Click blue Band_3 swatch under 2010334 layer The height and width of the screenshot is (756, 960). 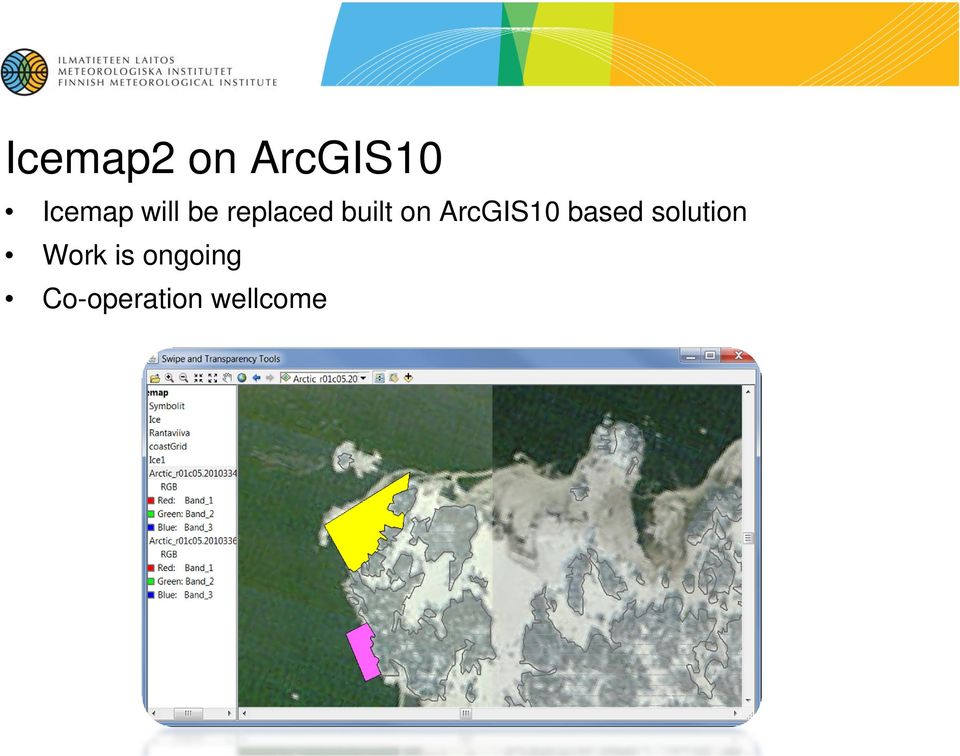point(151,528)
